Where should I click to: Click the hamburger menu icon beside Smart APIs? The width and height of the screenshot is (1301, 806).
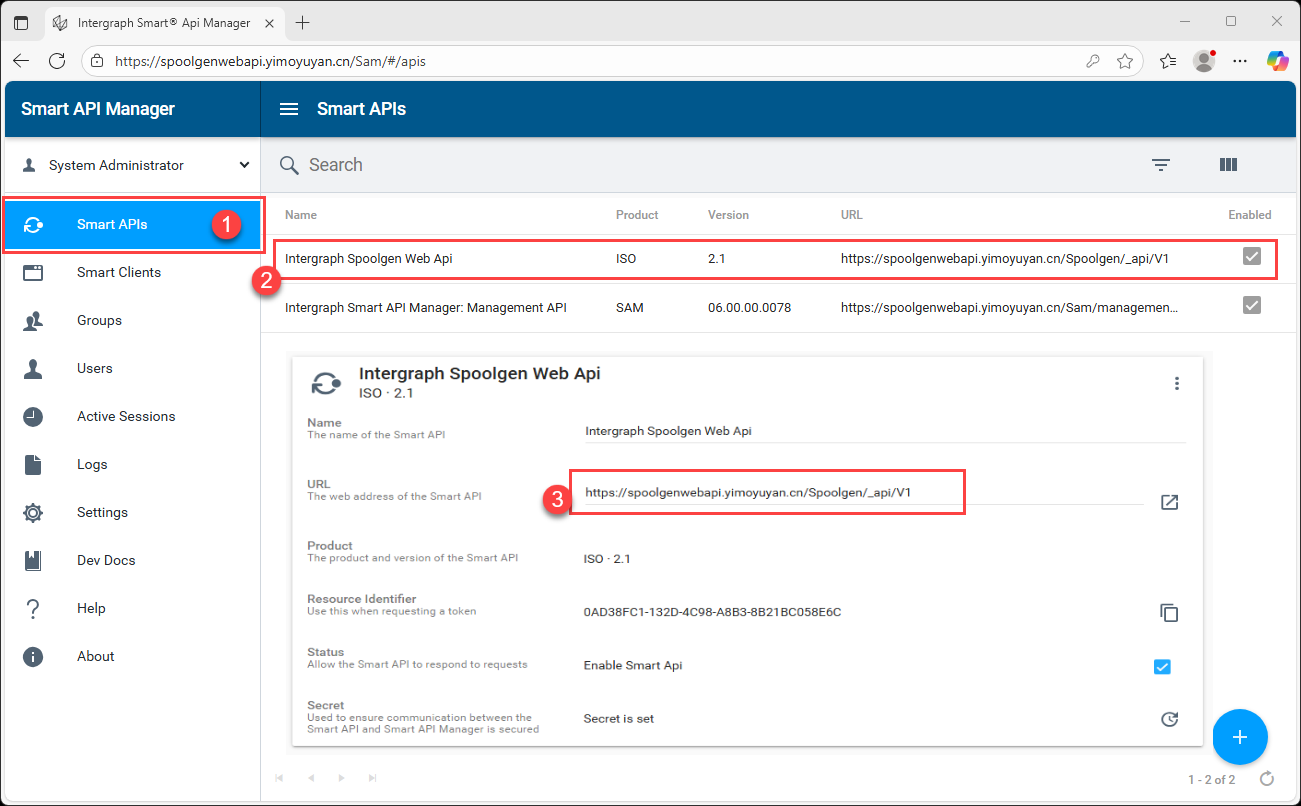coord(289,109)
